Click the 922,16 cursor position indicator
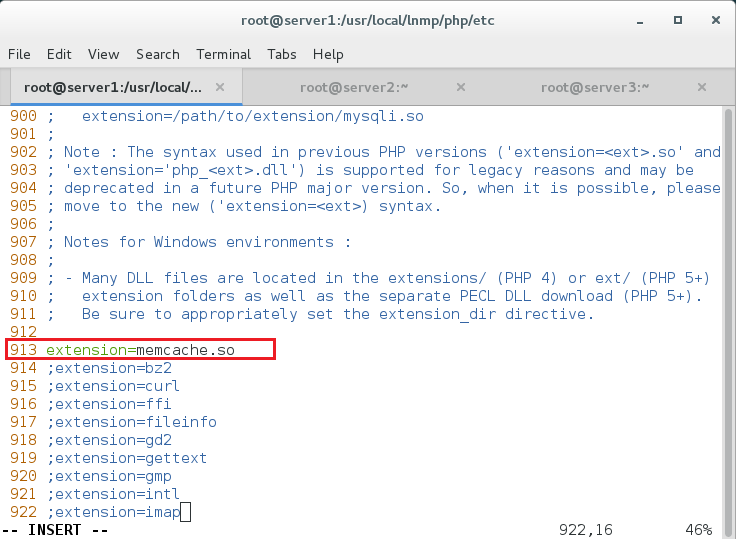This screenshot has width=736, height=539. 586,530
